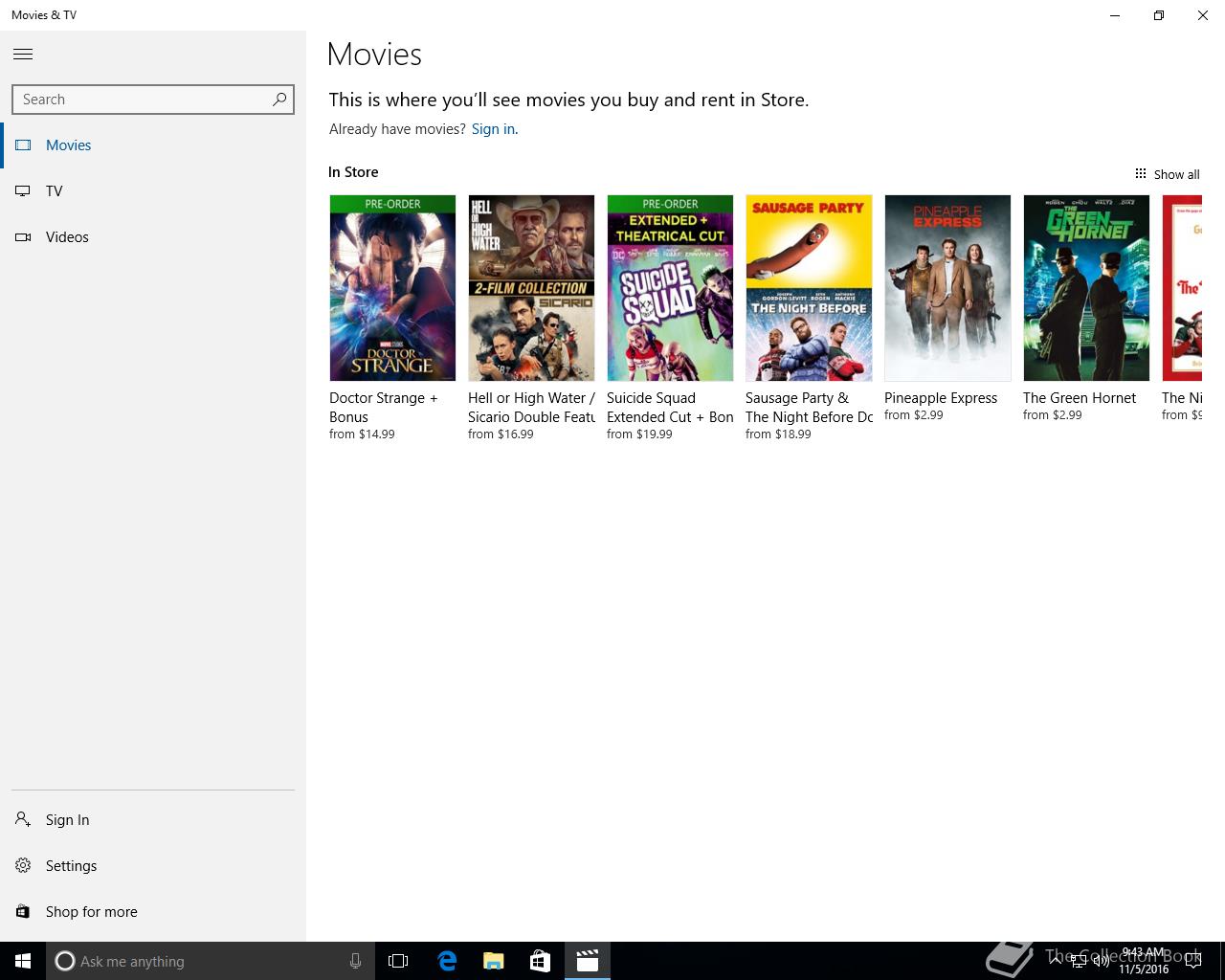Open the Doctor Strange poster

392,288
